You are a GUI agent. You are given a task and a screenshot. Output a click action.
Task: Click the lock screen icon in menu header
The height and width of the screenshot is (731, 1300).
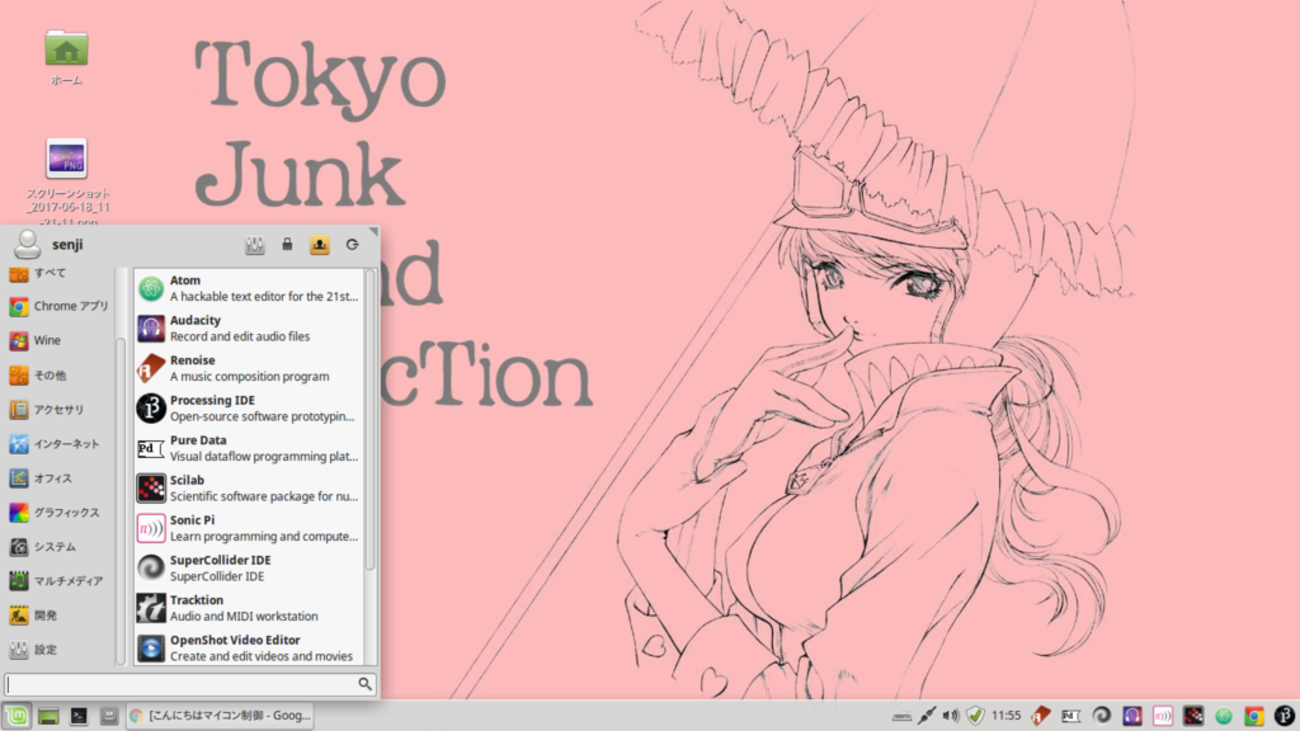287,245
